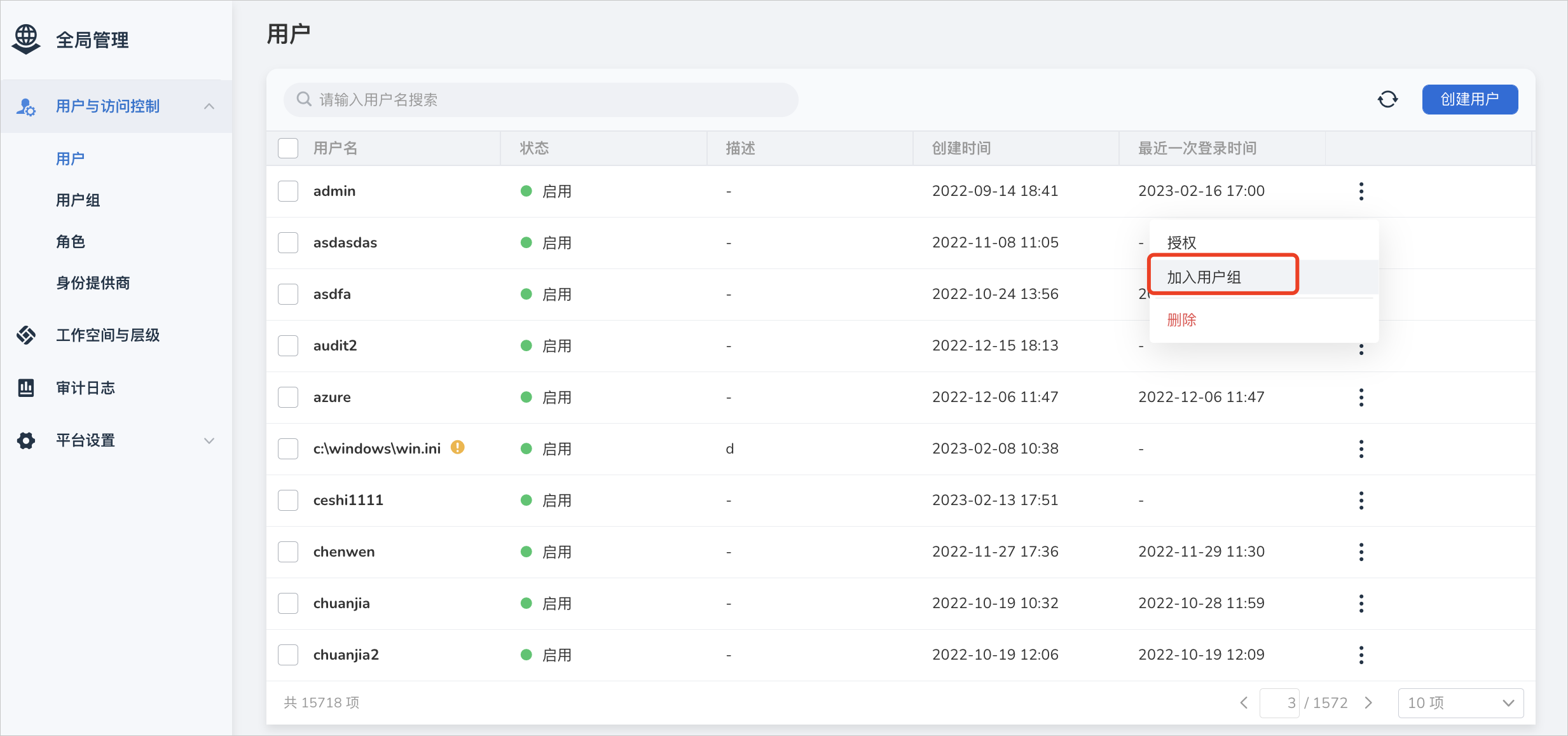
Task: Click the audit log icon
Action: coord(26,387)
